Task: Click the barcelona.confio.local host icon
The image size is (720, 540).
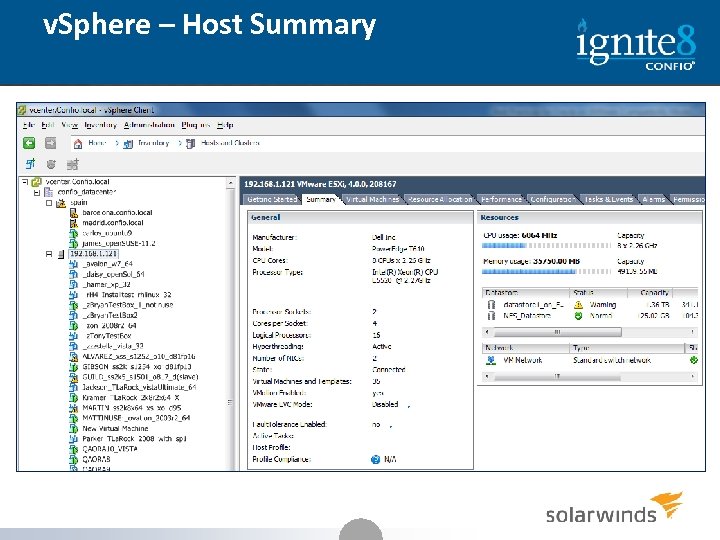Action: coord(73,213)
